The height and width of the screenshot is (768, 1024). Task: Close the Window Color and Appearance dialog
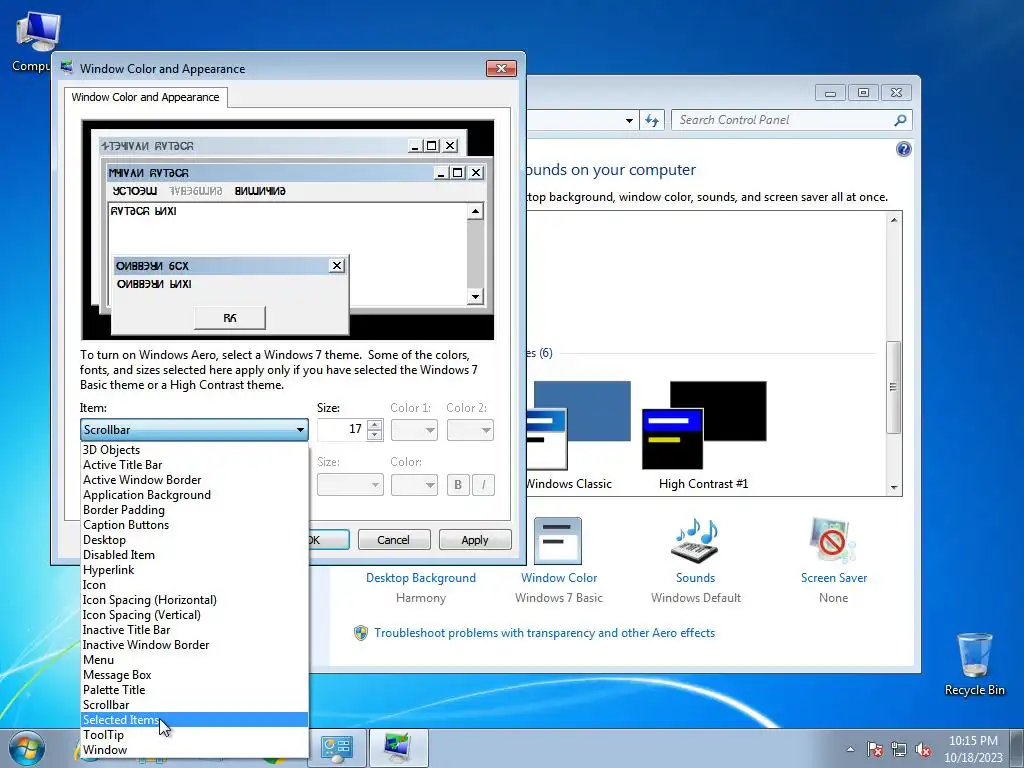click(x=502, y=69)
